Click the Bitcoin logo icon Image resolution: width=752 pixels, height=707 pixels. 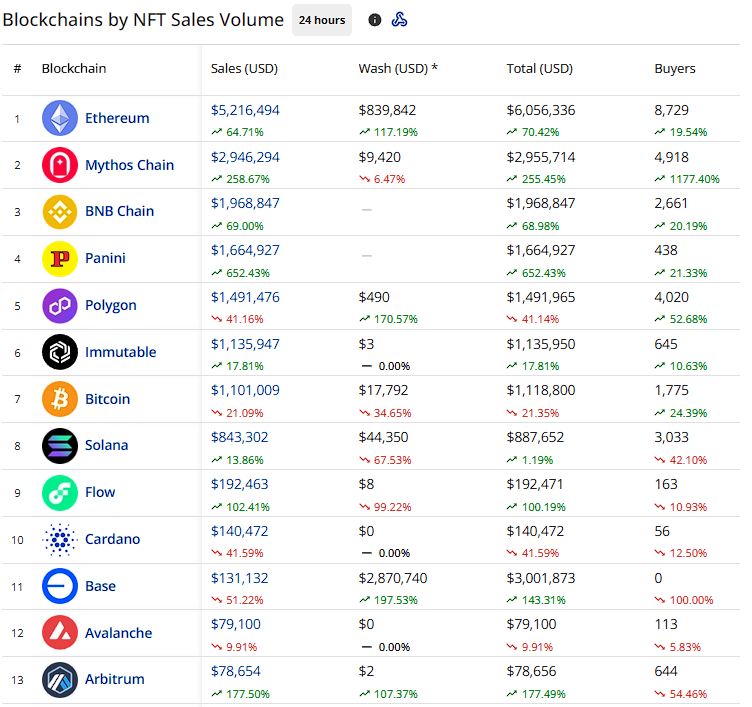(x=60, y=399)
